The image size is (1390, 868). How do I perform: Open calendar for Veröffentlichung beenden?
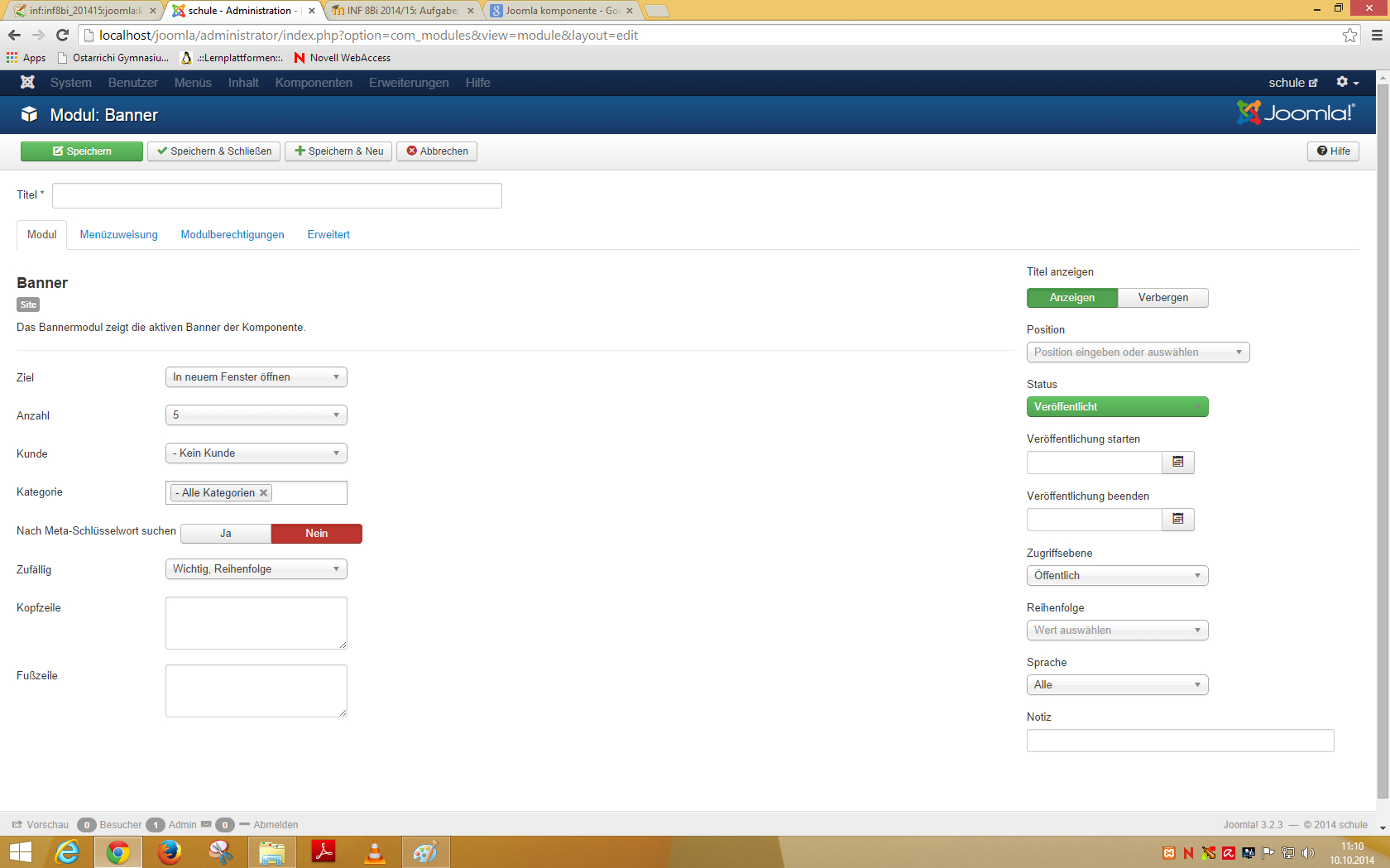(x=1177, y=519)
